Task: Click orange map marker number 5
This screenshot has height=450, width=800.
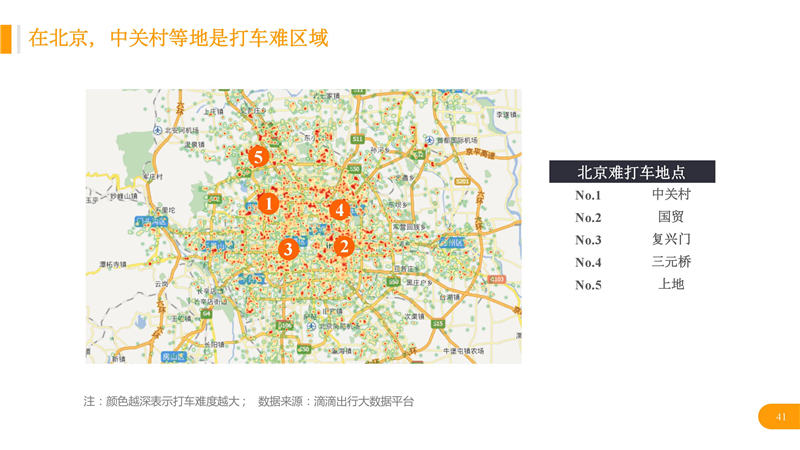Action: pyautogui.click(x=258, y=156)
